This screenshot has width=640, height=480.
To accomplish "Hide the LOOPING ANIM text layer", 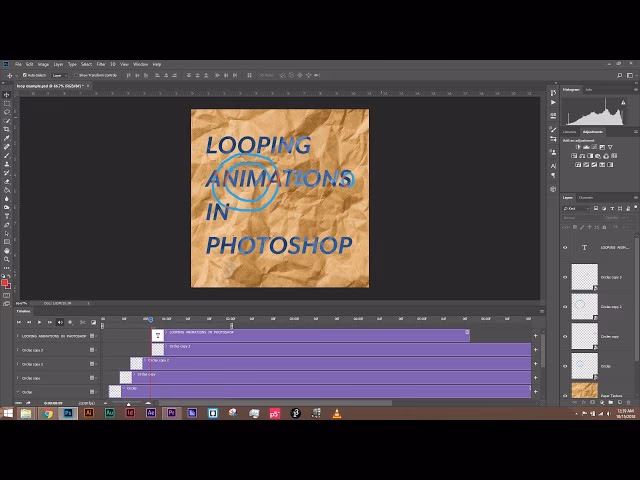I will (x=565, y=247).
